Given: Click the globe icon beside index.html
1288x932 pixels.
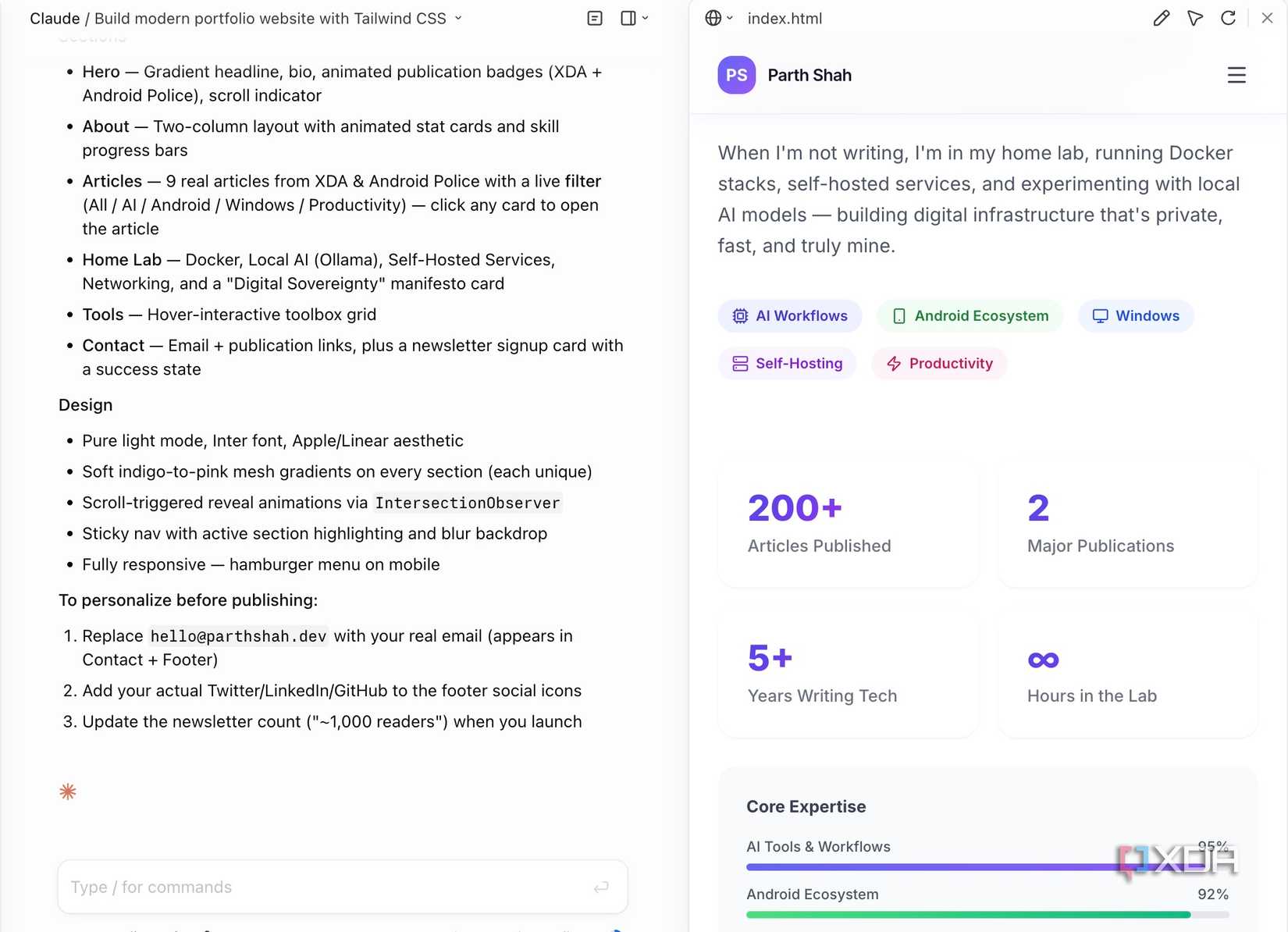Looking at the screenshot, I should click(x=713, y=18).
